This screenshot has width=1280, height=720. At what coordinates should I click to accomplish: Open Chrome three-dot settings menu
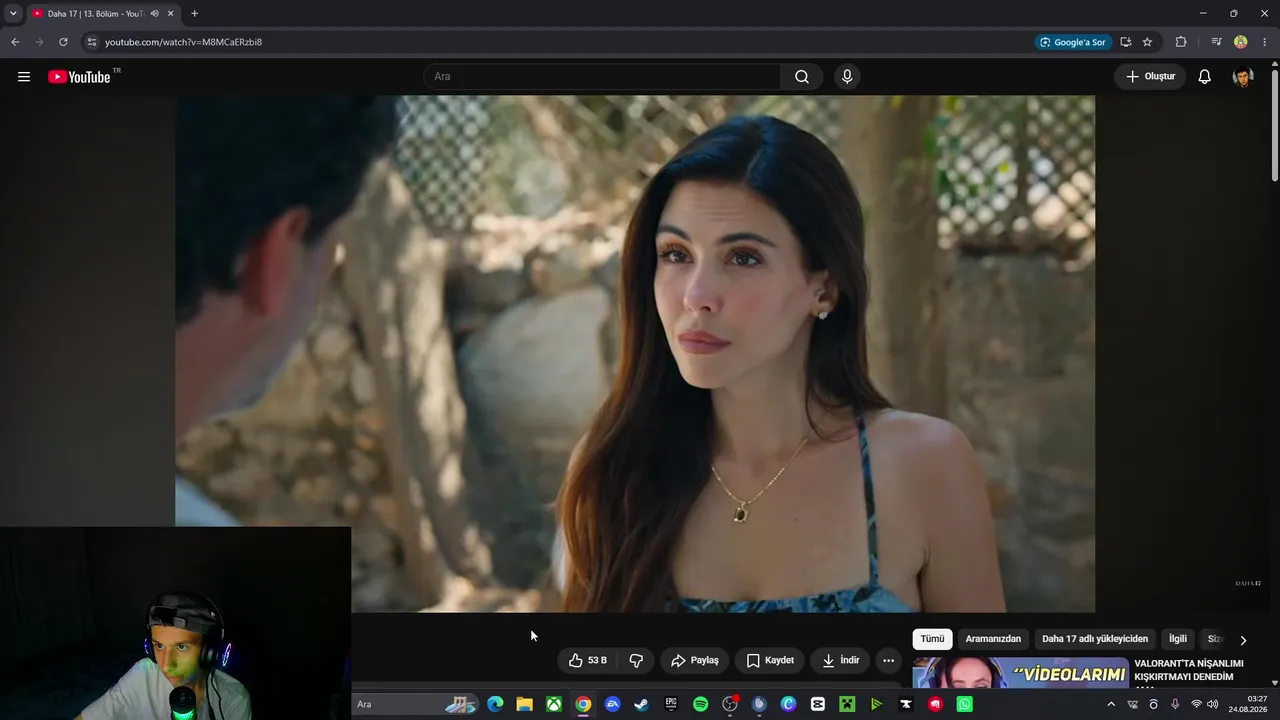(x=1265, y=42)
